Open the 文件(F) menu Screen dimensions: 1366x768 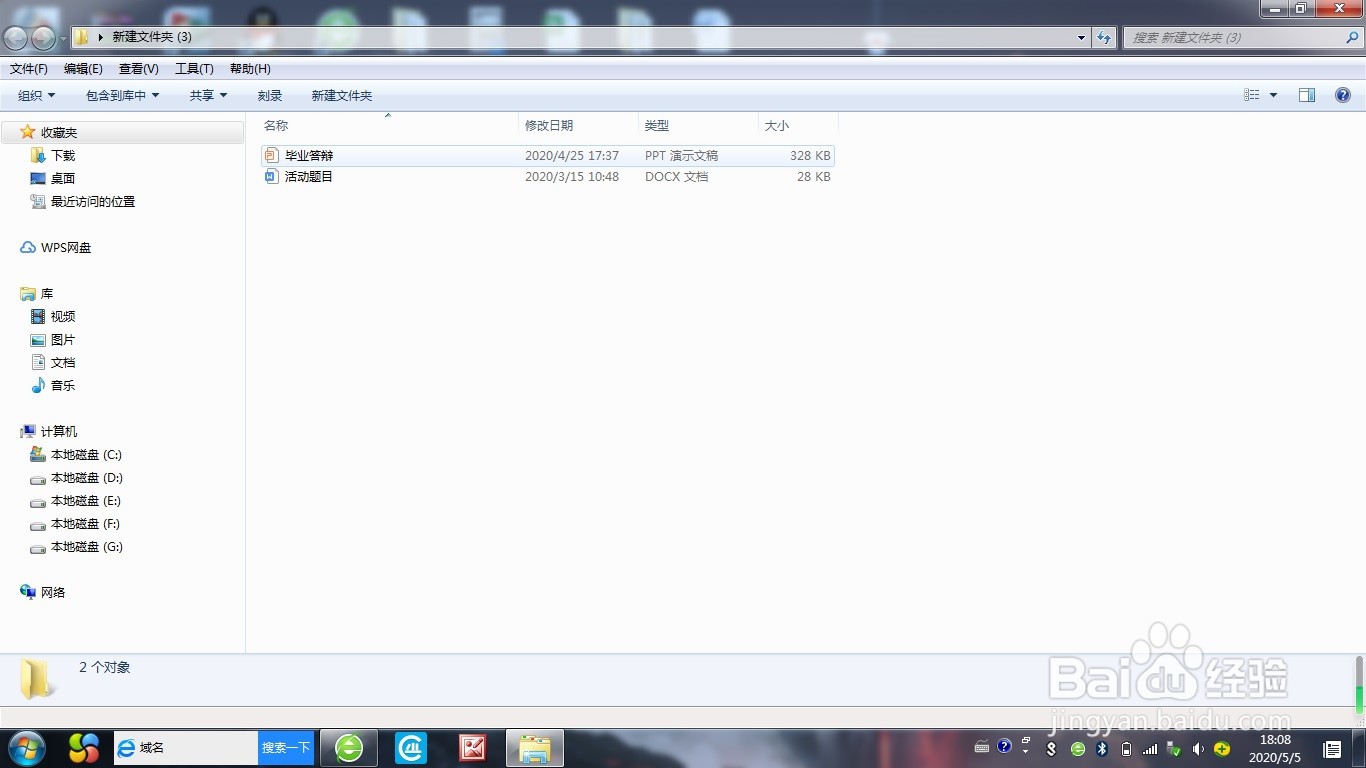(x=29, y=69)
